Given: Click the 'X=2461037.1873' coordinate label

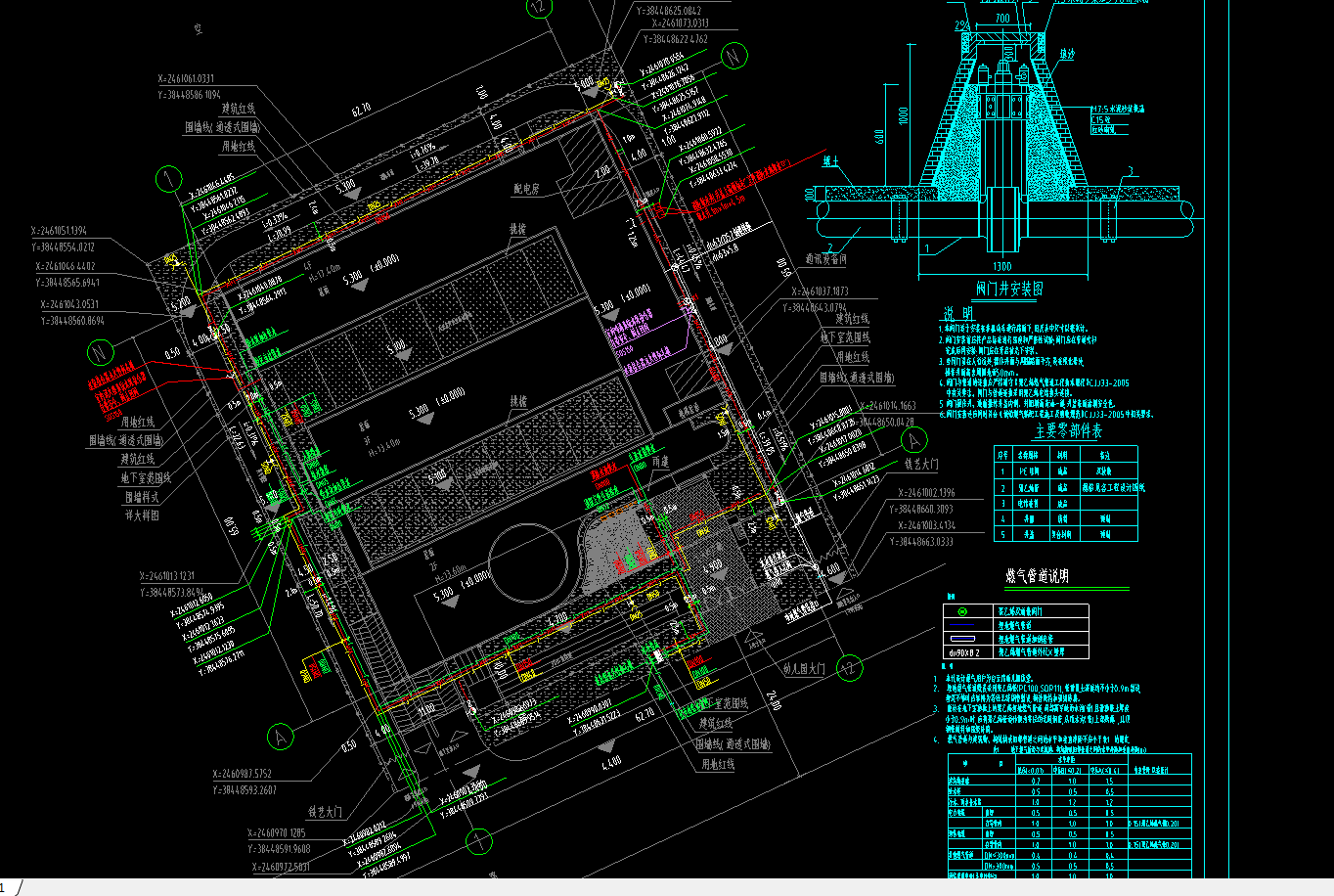Looking at the screenshot, I should coord(821,291).
